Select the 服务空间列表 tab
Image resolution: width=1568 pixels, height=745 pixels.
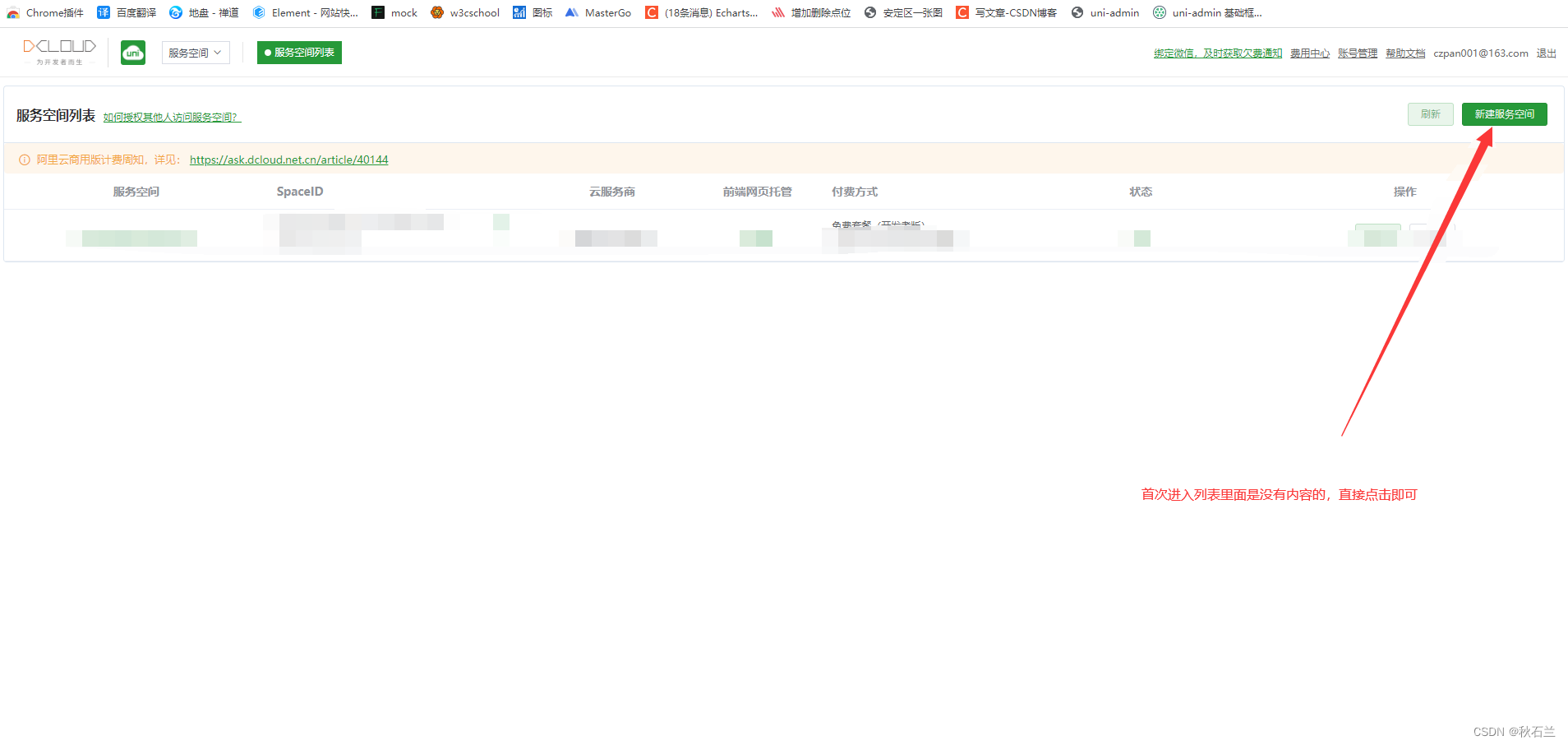[299, 53]
